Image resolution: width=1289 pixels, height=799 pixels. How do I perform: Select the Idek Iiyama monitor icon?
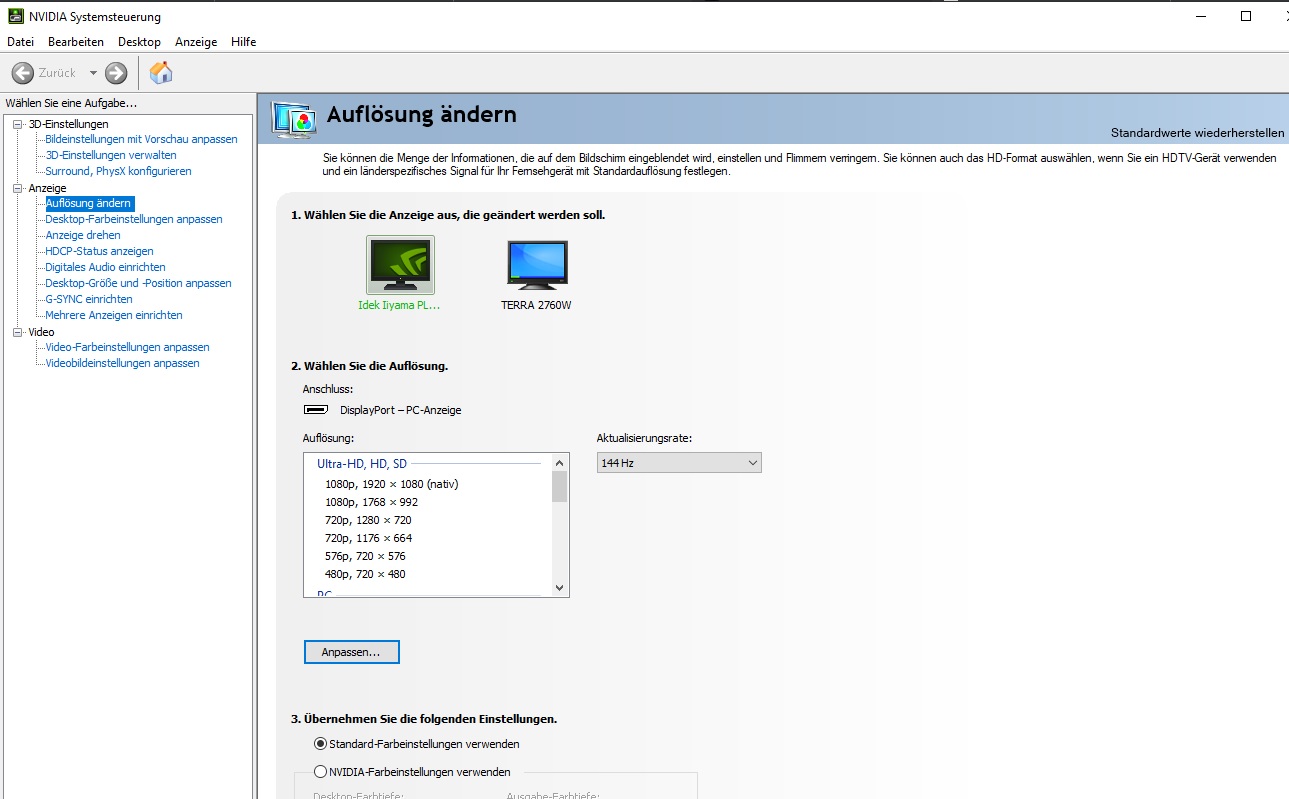point(400,265)
